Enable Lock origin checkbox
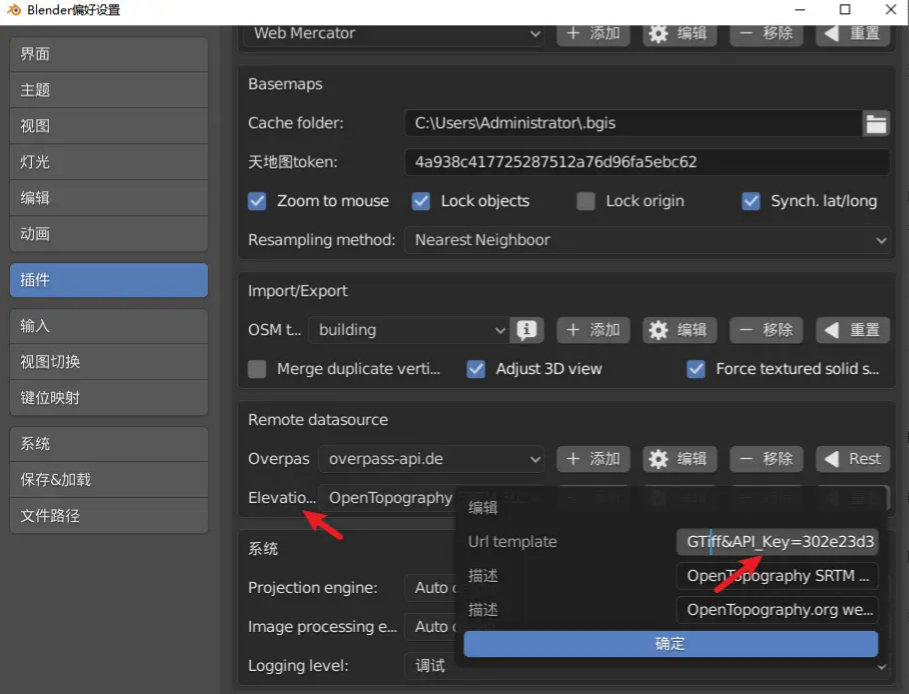This screenshot has width=909, height=694. coord(586,201)
